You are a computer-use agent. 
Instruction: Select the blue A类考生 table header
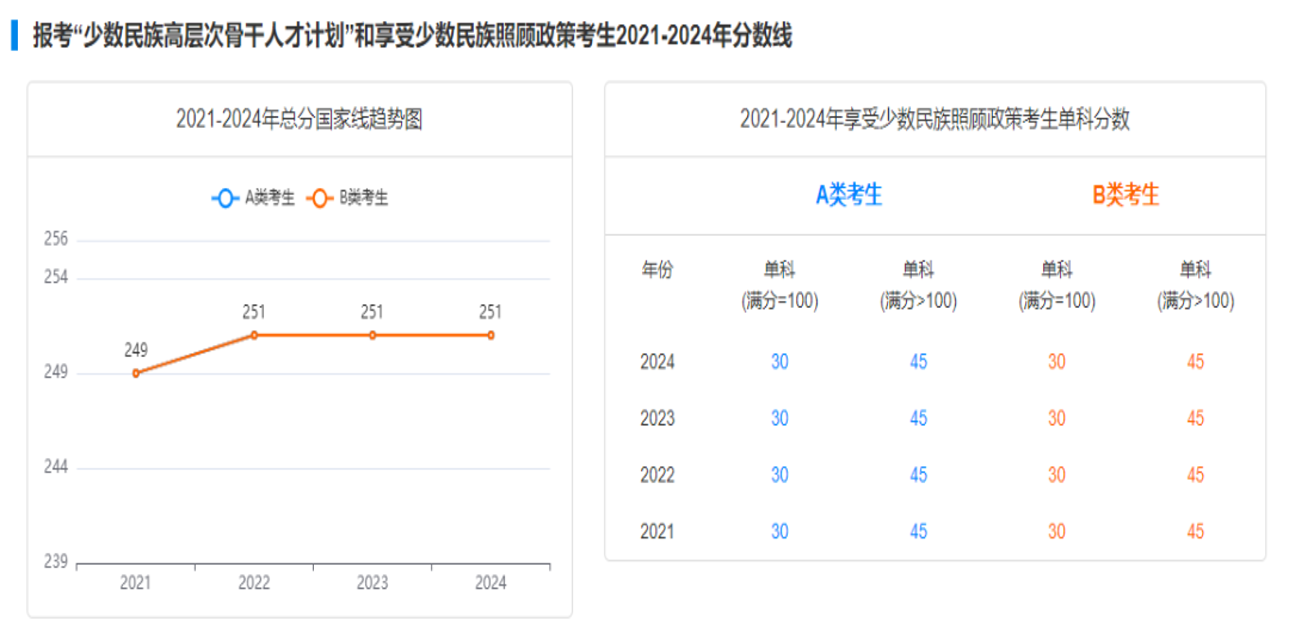(849, 195)
